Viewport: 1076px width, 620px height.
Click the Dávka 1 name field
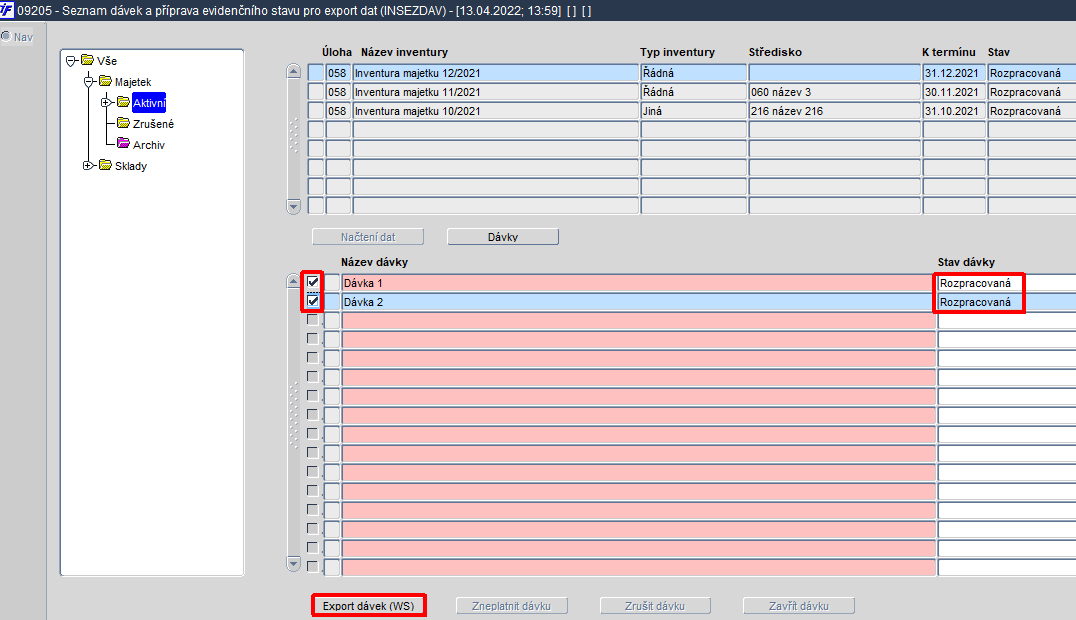coord(639,283)
